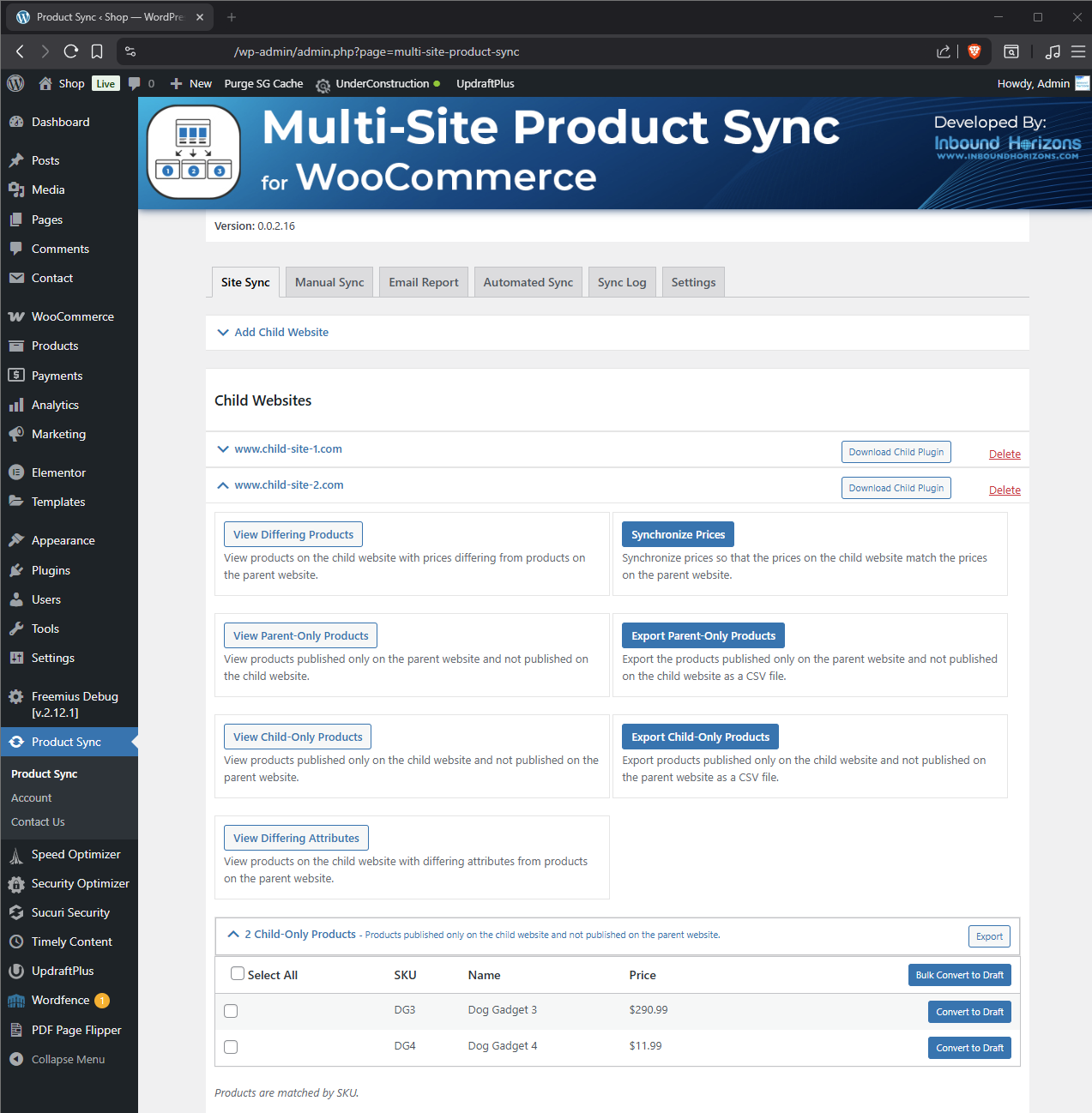Click the Synchronize Prices button
This screenshot has height=1113, width=1092.
coord(678,534)
